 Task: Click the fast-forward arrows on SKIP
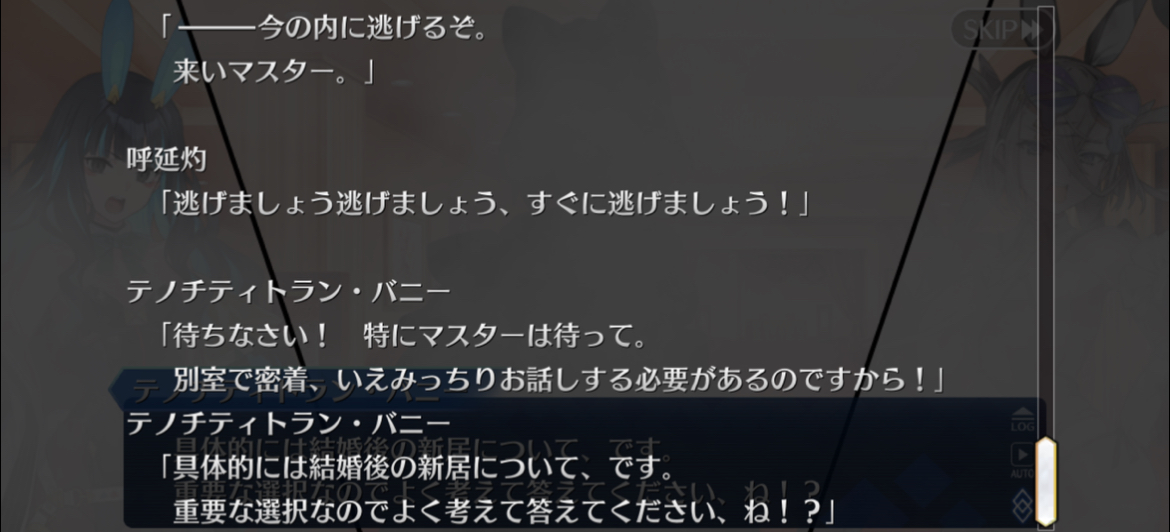click(1030, 30)
